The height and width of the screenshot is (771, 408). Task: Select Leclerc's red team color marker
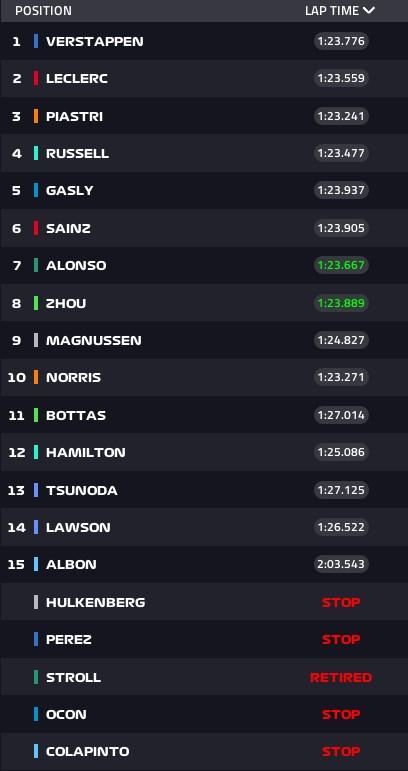[36, 78]
